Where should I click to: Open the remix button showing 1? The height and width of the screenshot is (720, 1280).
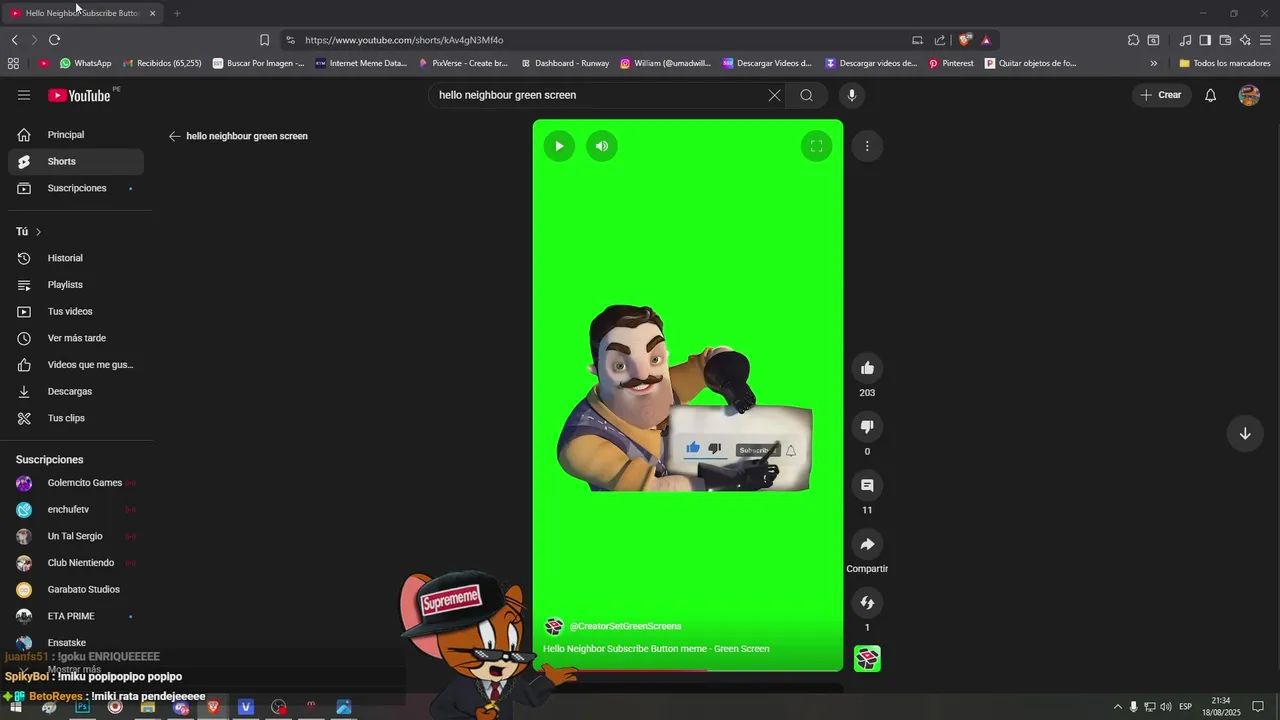867,603
